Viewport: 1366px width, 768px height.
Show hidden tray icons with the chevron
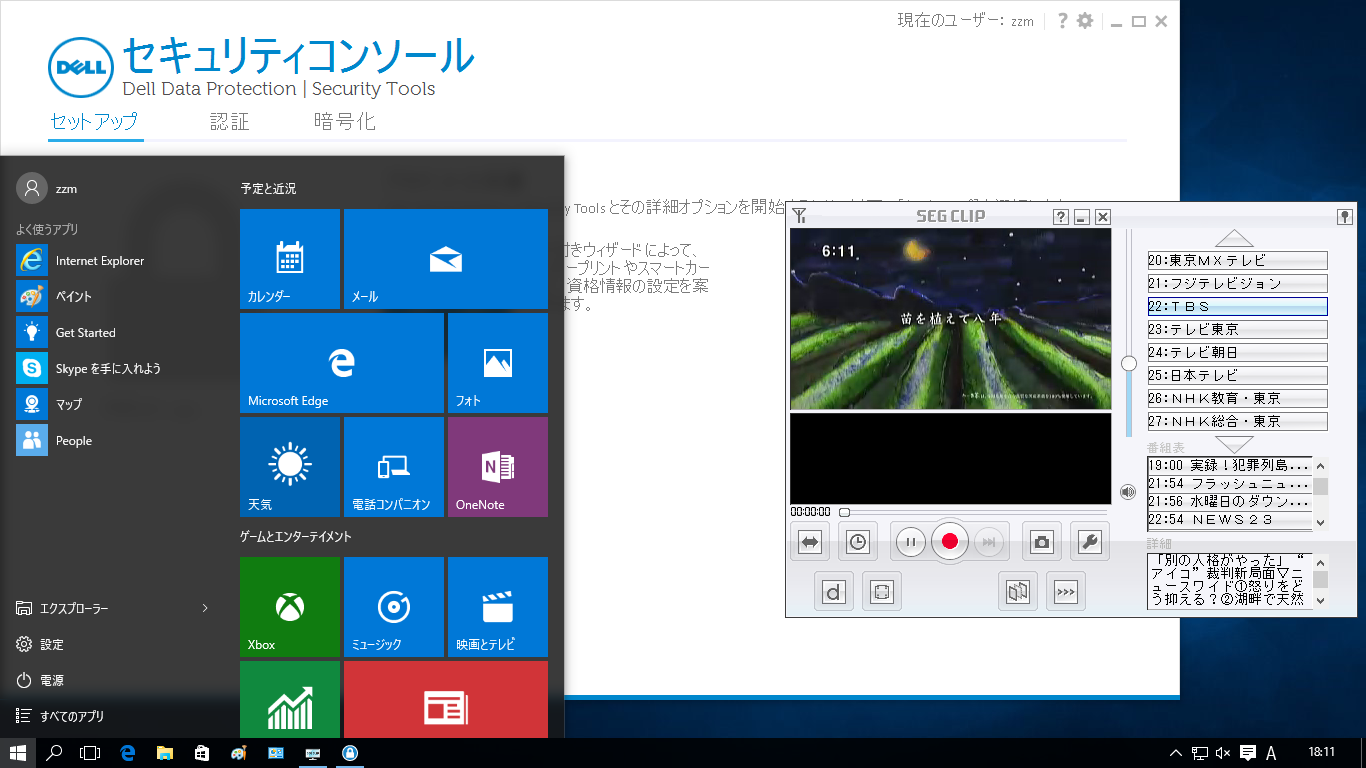pos(1176,753)
